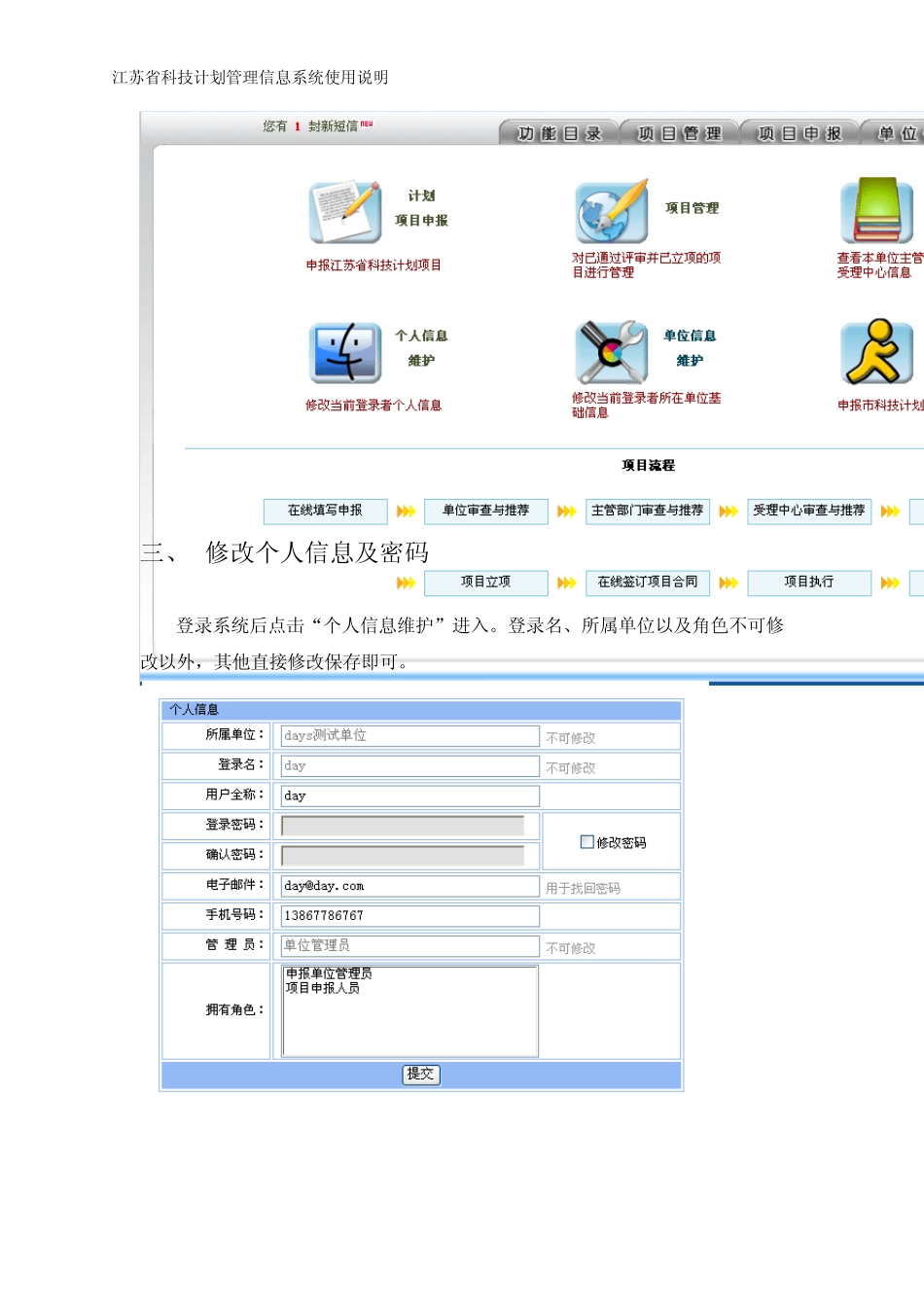Click the 管理员 field showing 单位管理员
924x1307 pixels.
pos(409,946)
